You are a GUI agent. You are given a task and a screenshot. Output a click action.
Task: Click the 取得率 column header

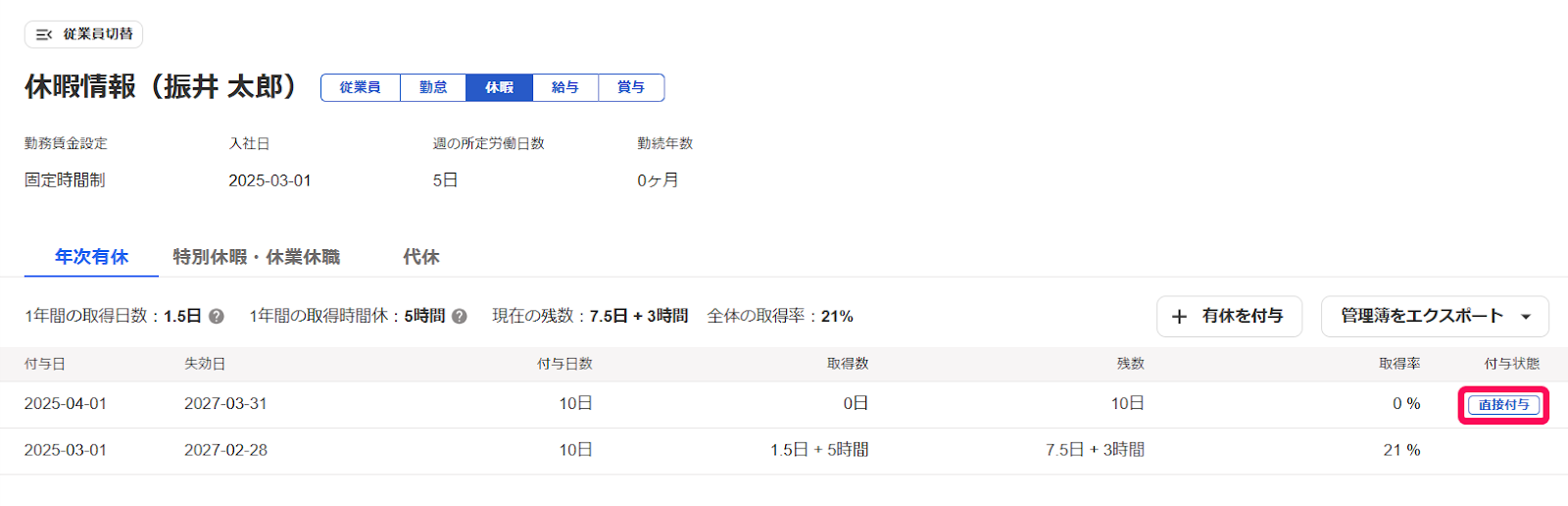coord(1399,364)
